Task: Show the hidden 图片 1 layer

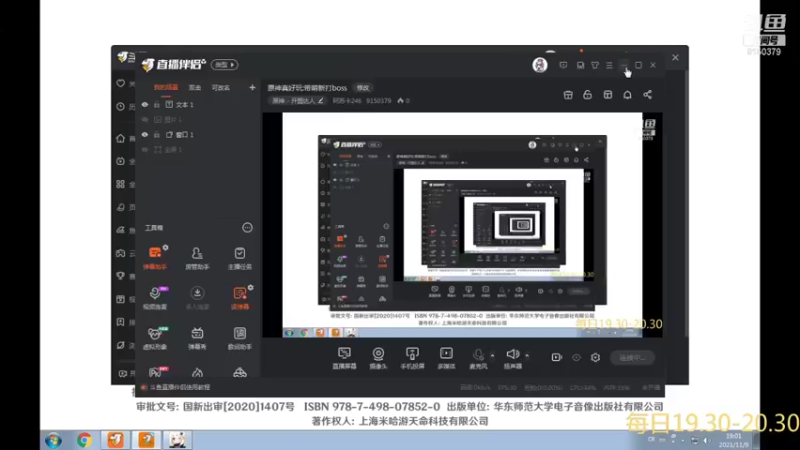Action: (x=145, y=119)
